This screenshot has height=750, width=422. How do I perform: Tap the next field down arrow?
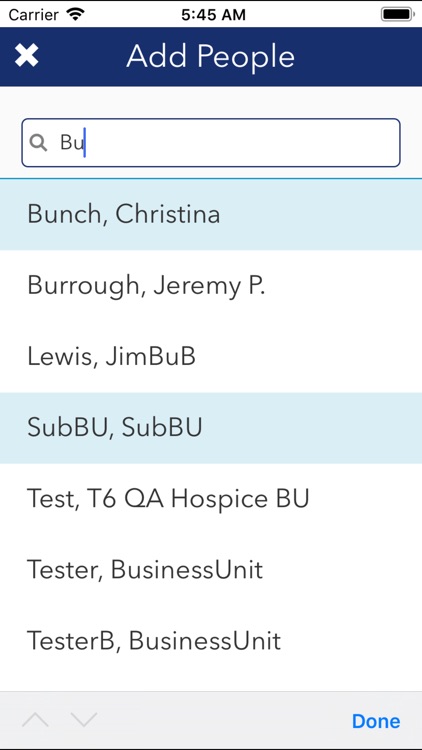(84, 719)
